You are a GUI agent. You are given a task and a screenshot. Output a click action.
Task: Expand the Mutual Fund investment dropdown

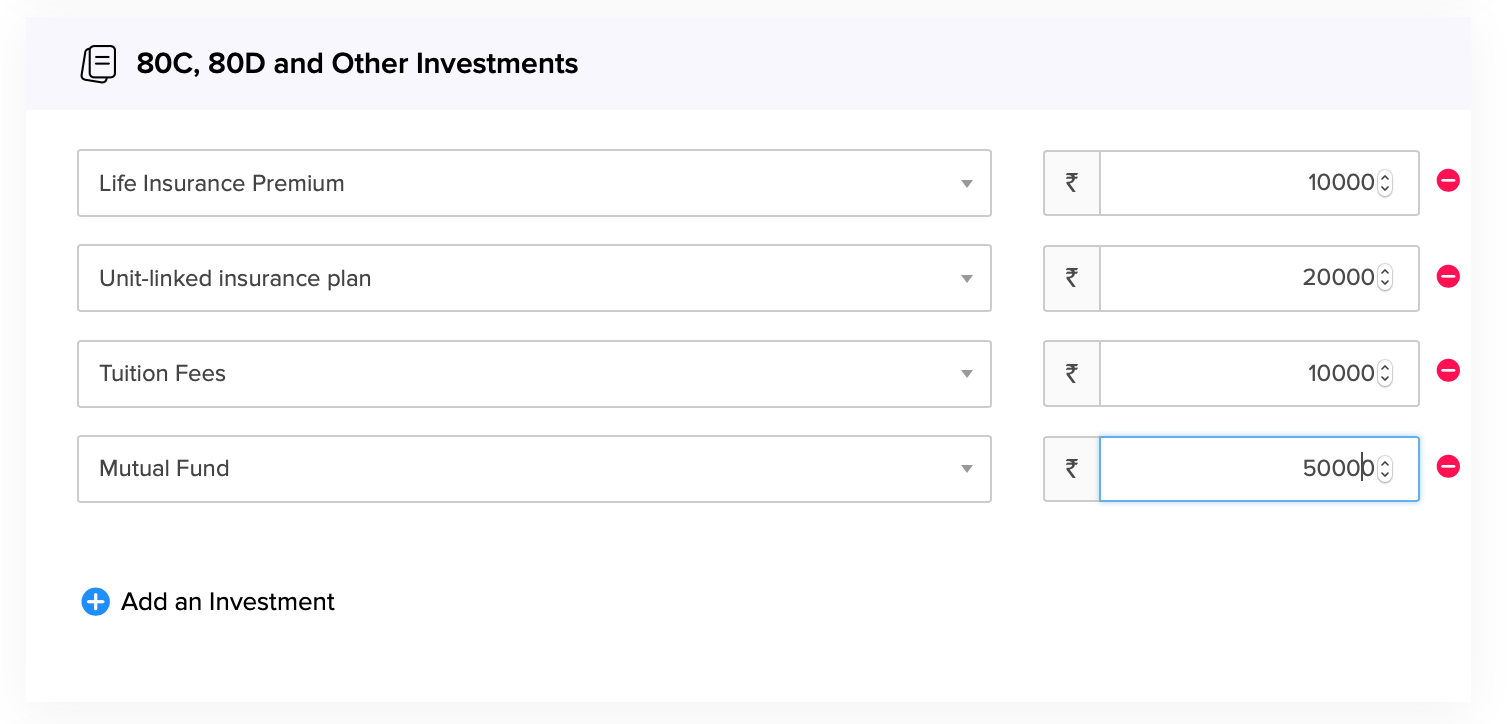click(x=534, y=468)
